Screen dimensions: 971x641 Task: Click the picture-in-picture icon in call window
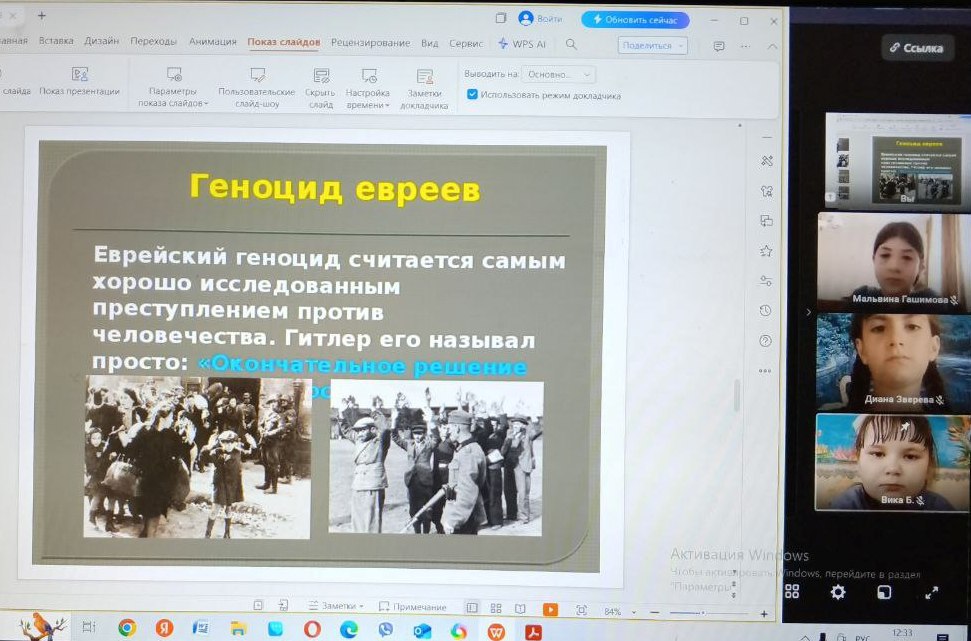[x=884, y=592]
